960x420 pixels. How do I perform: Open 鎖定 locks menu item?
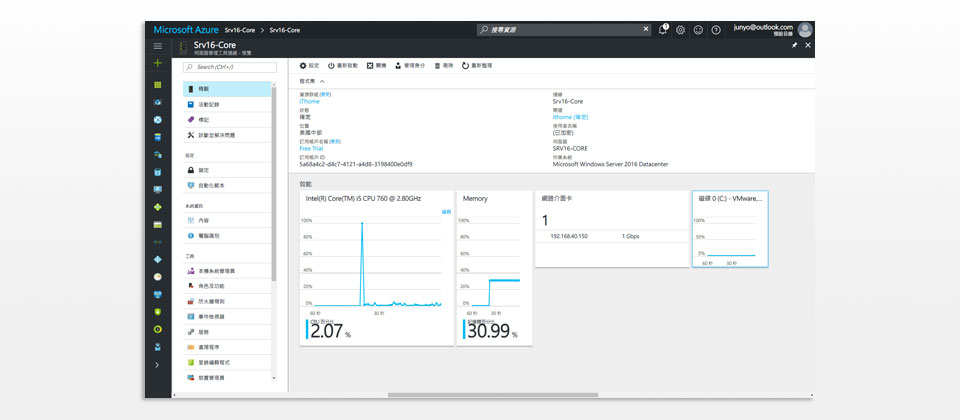(x=227, y=170)
